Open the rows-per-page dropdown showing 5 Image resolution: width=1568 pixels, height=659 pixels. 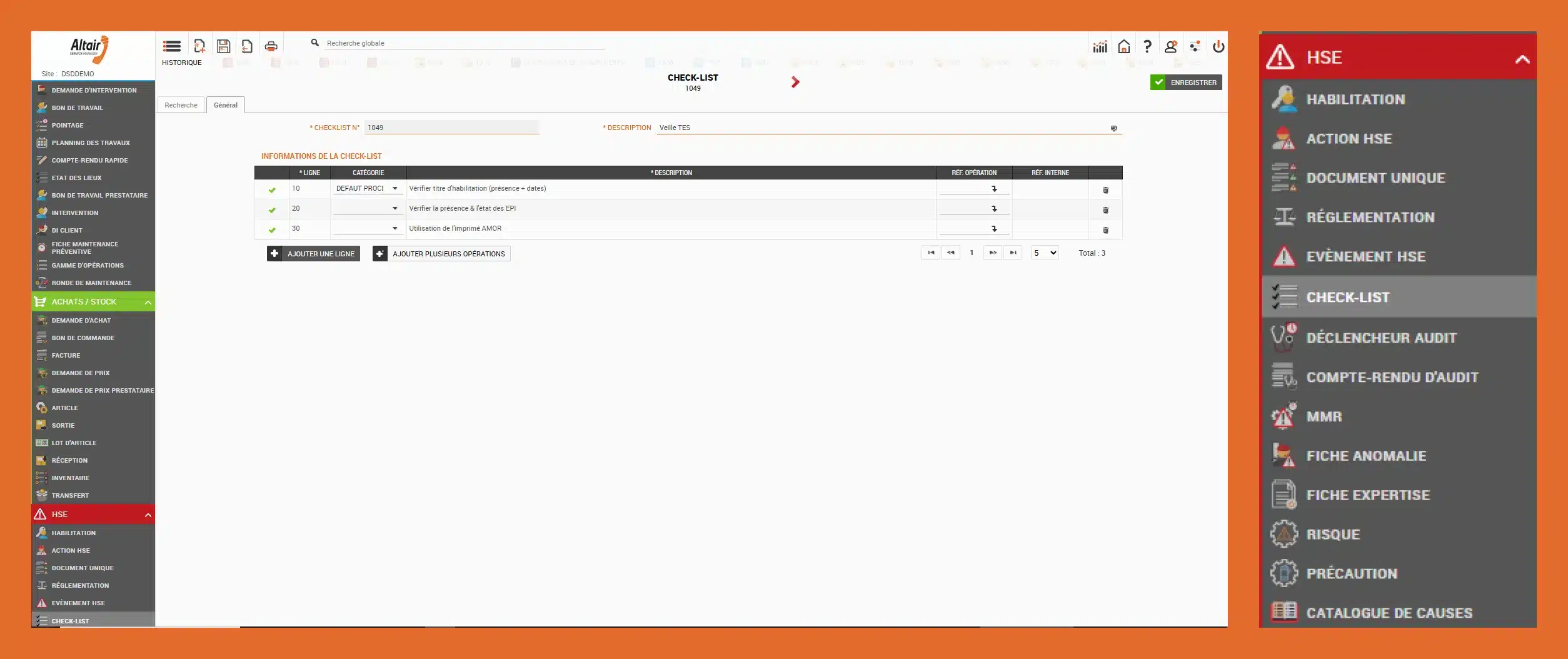pos(1045,253)
